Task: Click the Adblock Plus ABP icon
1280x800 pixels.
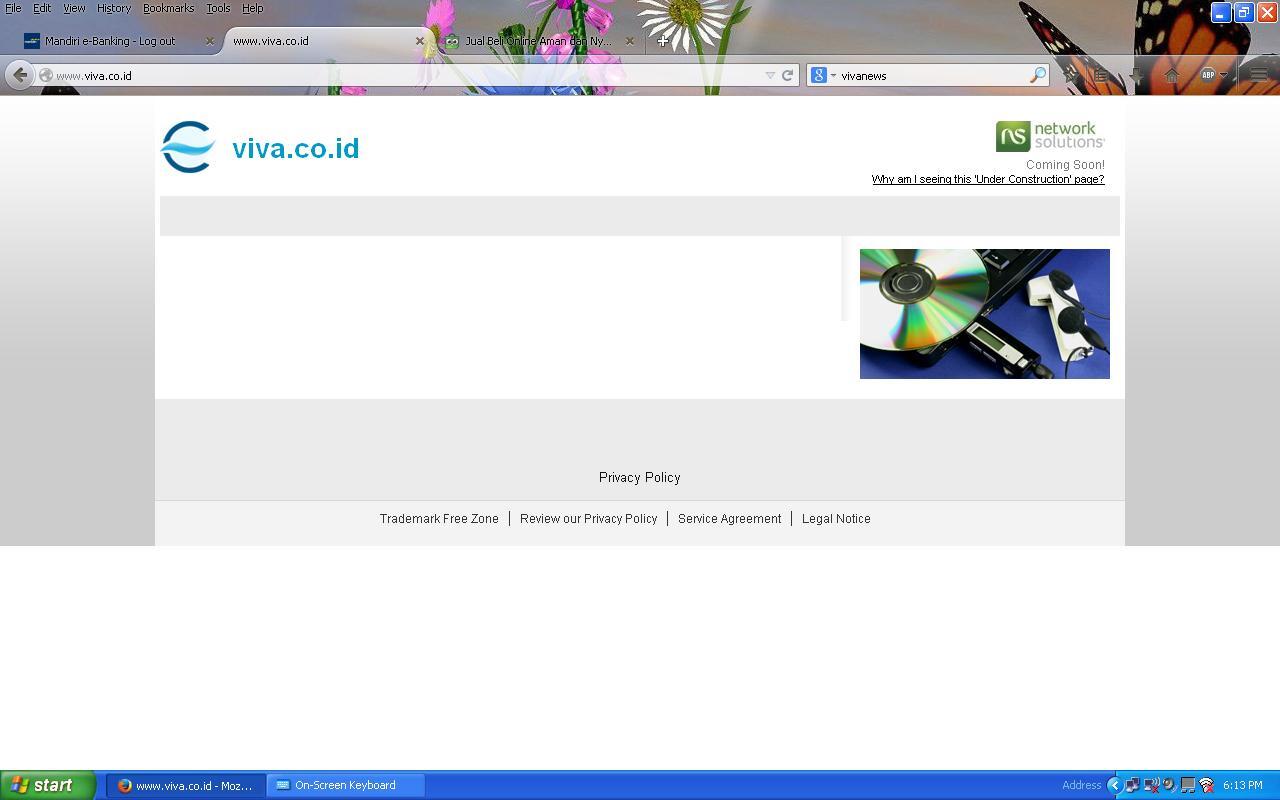Action: point(1207,75)
